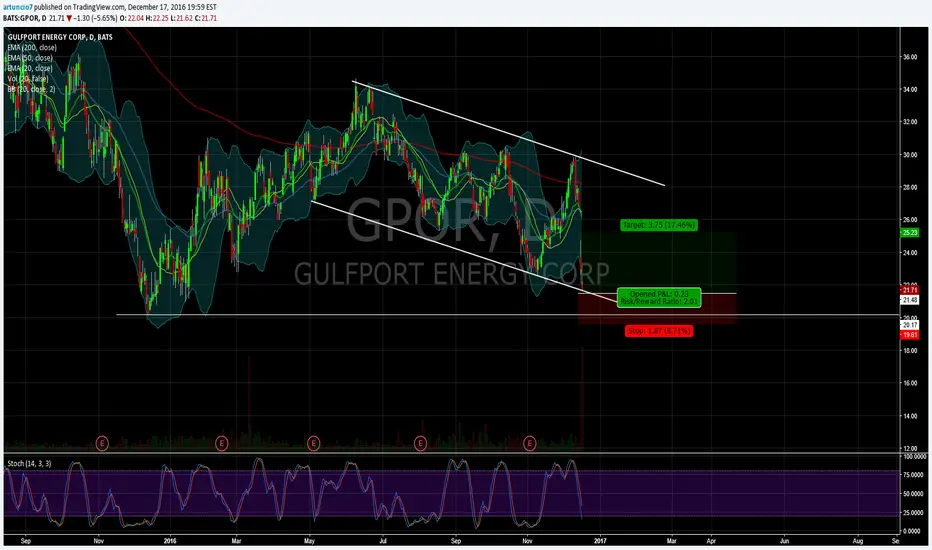Click the H:22.25 high value in header
This screenshot has height=550, width=932.
[x=156, y=18]
